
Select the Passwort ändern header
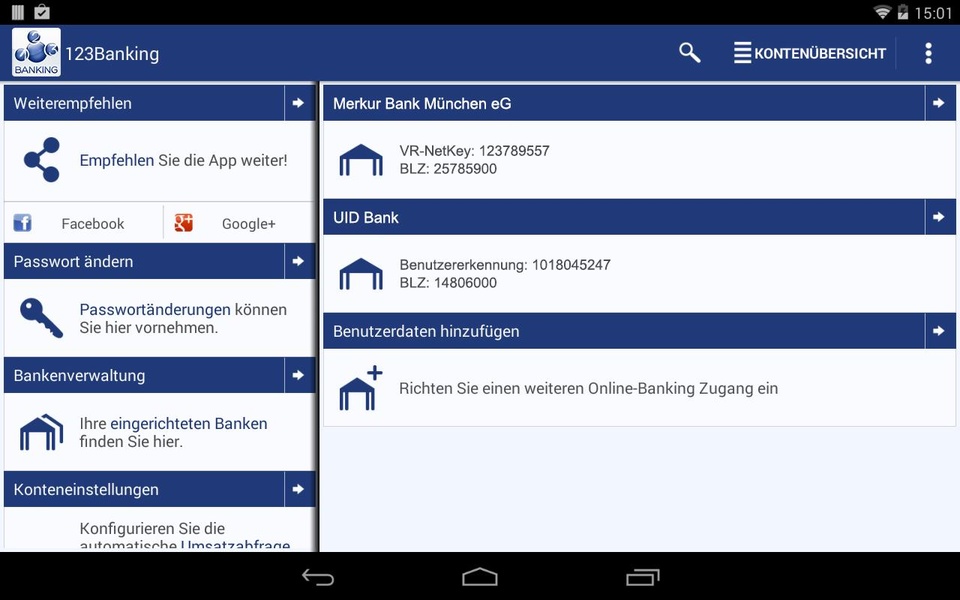click(x=144, y=261)
